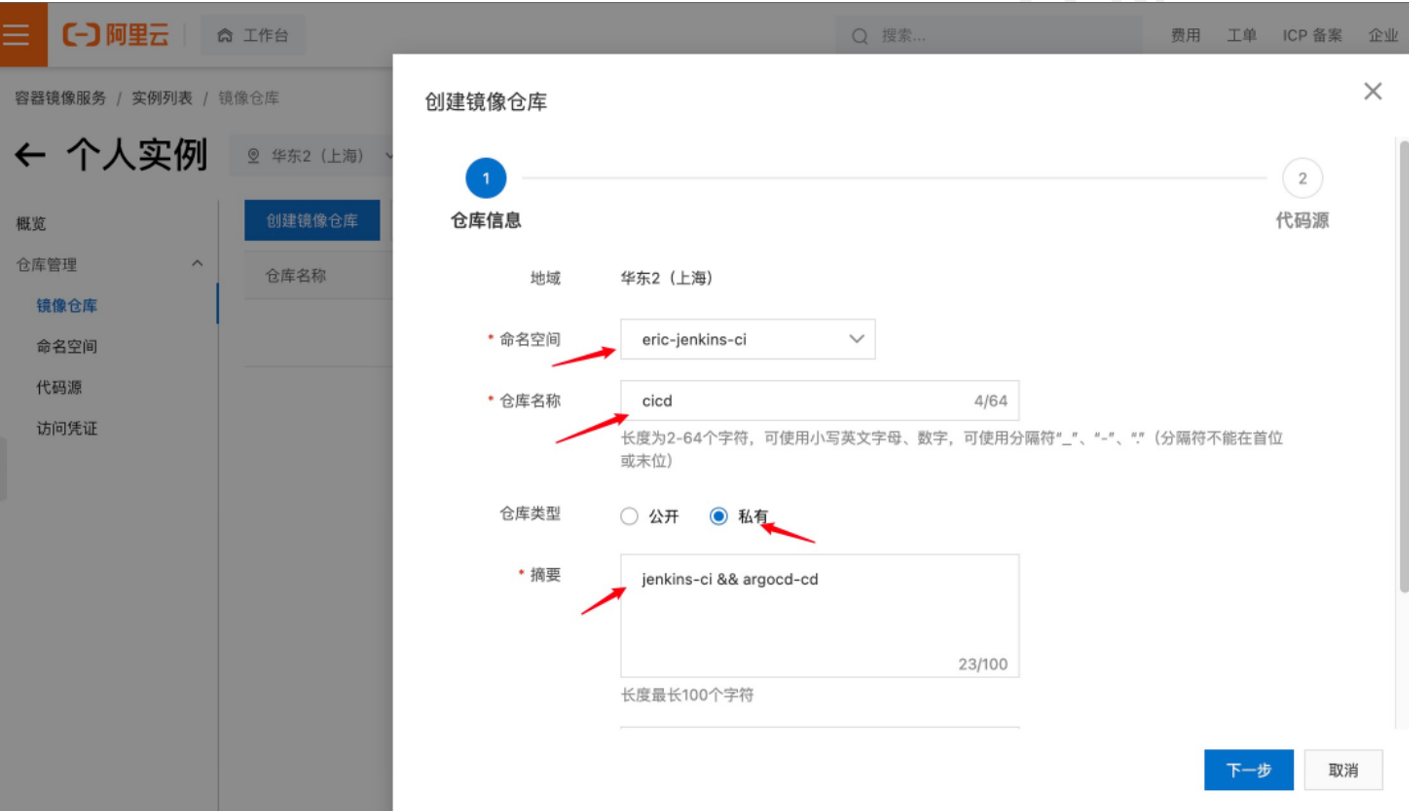Open 访问凭证 in the sidebar
The width and height of the screenshot is (1409, 811).
coord(67,429)
